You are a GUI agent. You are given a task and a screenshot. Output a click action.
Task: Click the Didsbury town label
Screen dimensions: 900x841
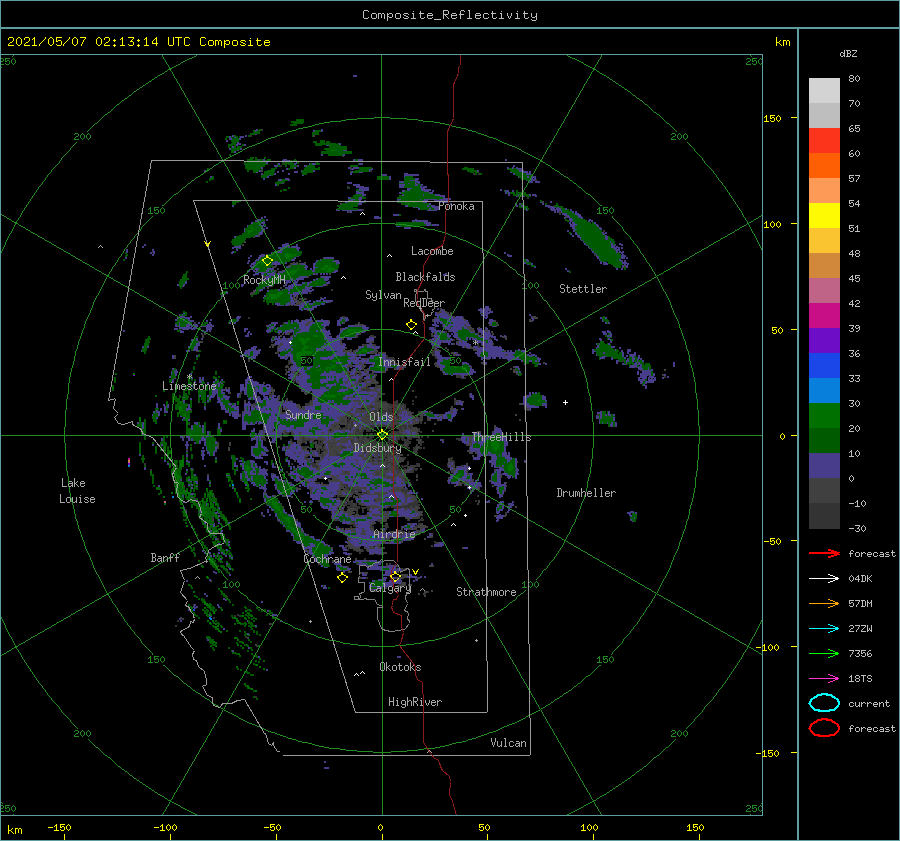[377, 448]
